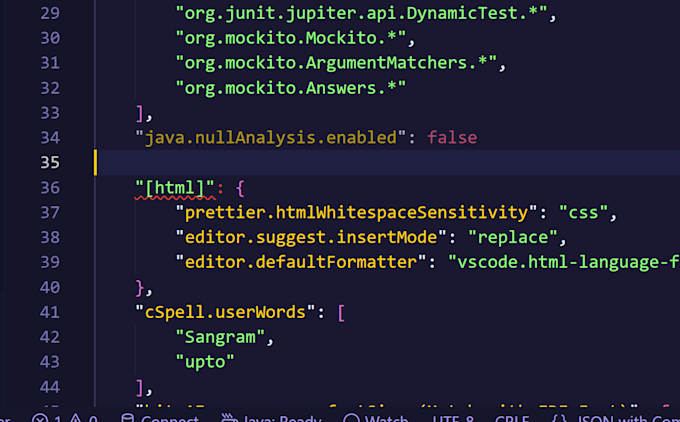This screenshot has height=422, width=680.
Task: Click the "replace" value on line 38
Action: coord(513,237)
